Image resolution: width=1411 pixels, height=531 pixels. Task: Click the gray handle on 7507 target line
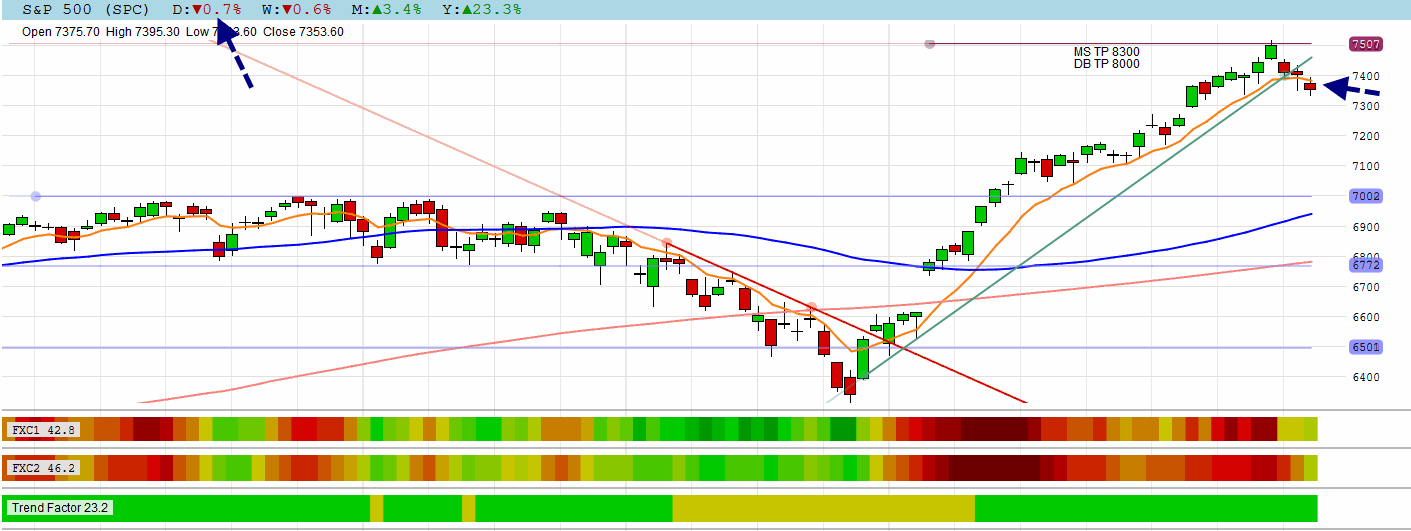[930, 44]
